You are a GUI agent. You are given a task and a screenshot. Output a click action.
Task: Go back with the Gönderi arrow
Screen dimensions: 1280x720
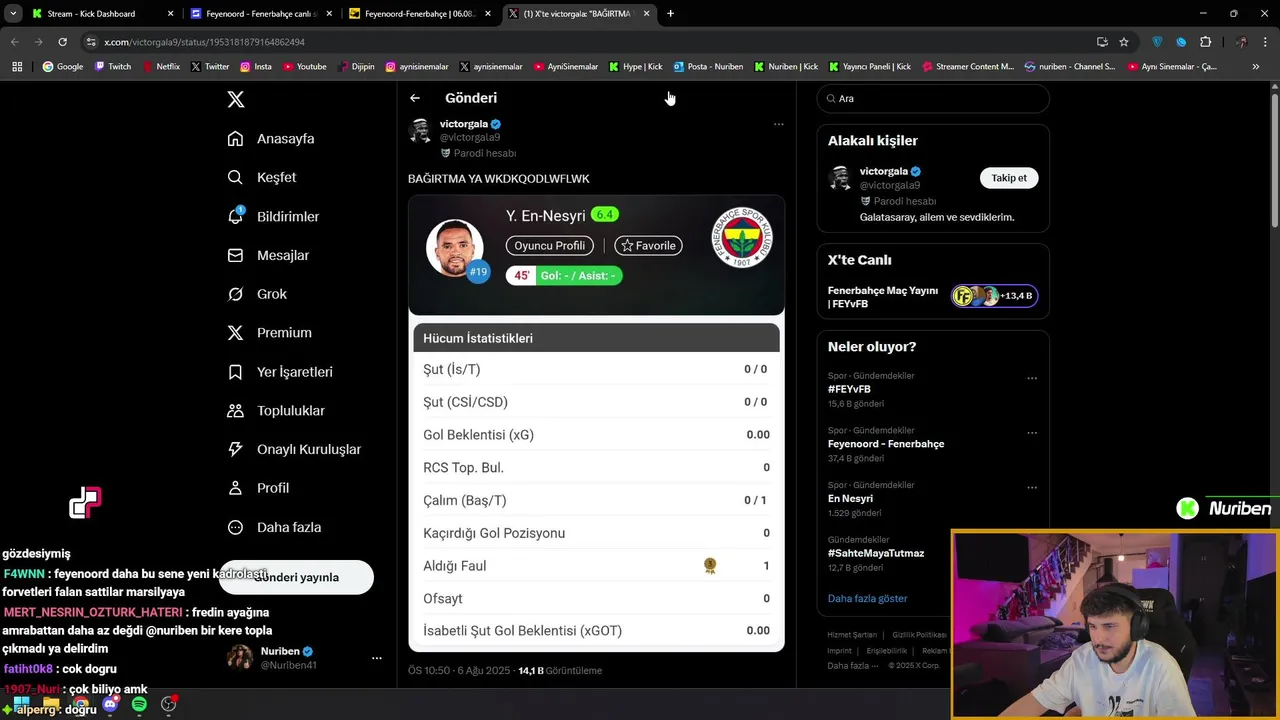pos(415,98)
